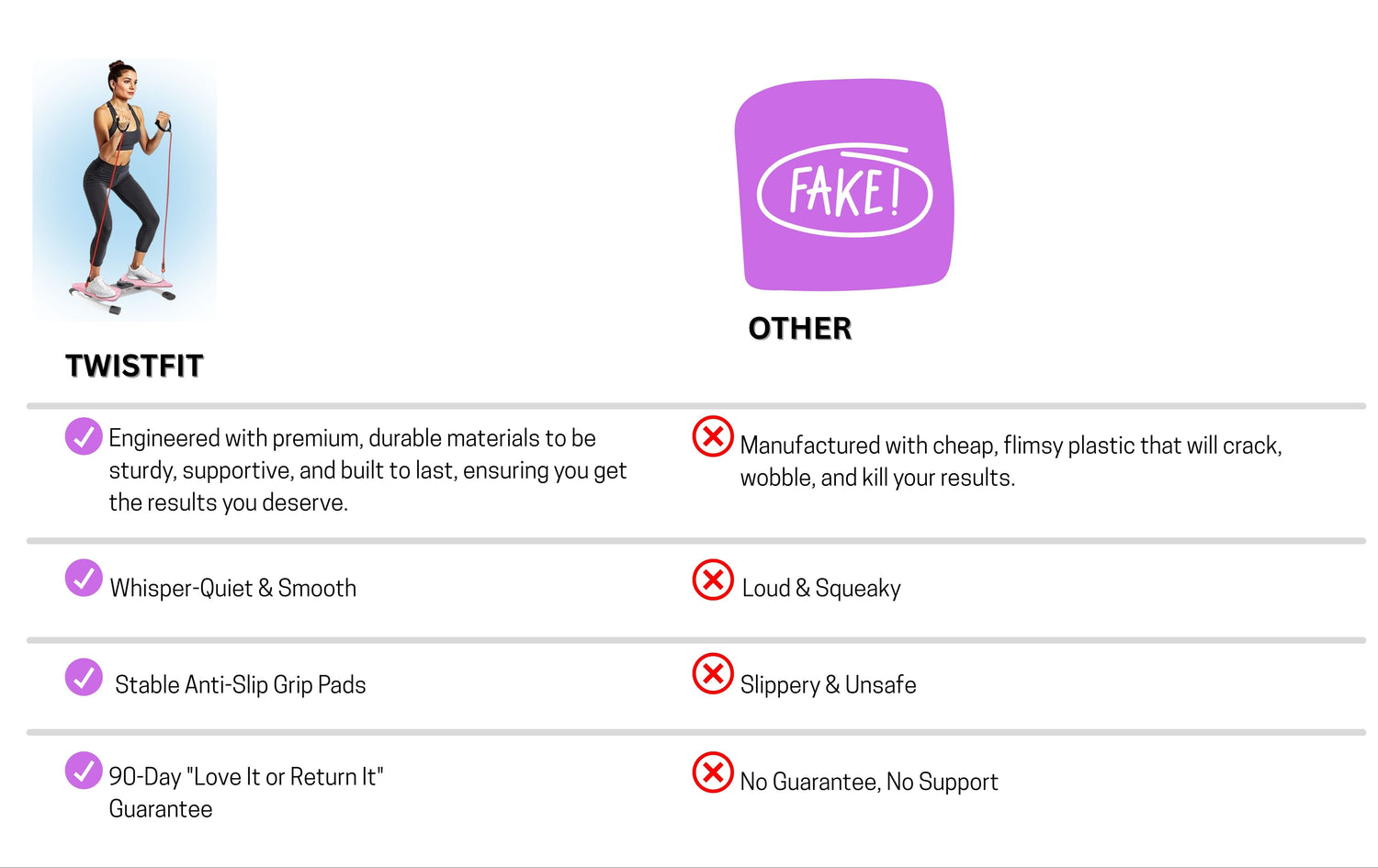Click the 90-Day "Love It or Return It" text
1378x868 pixels.
pos(246,776)
